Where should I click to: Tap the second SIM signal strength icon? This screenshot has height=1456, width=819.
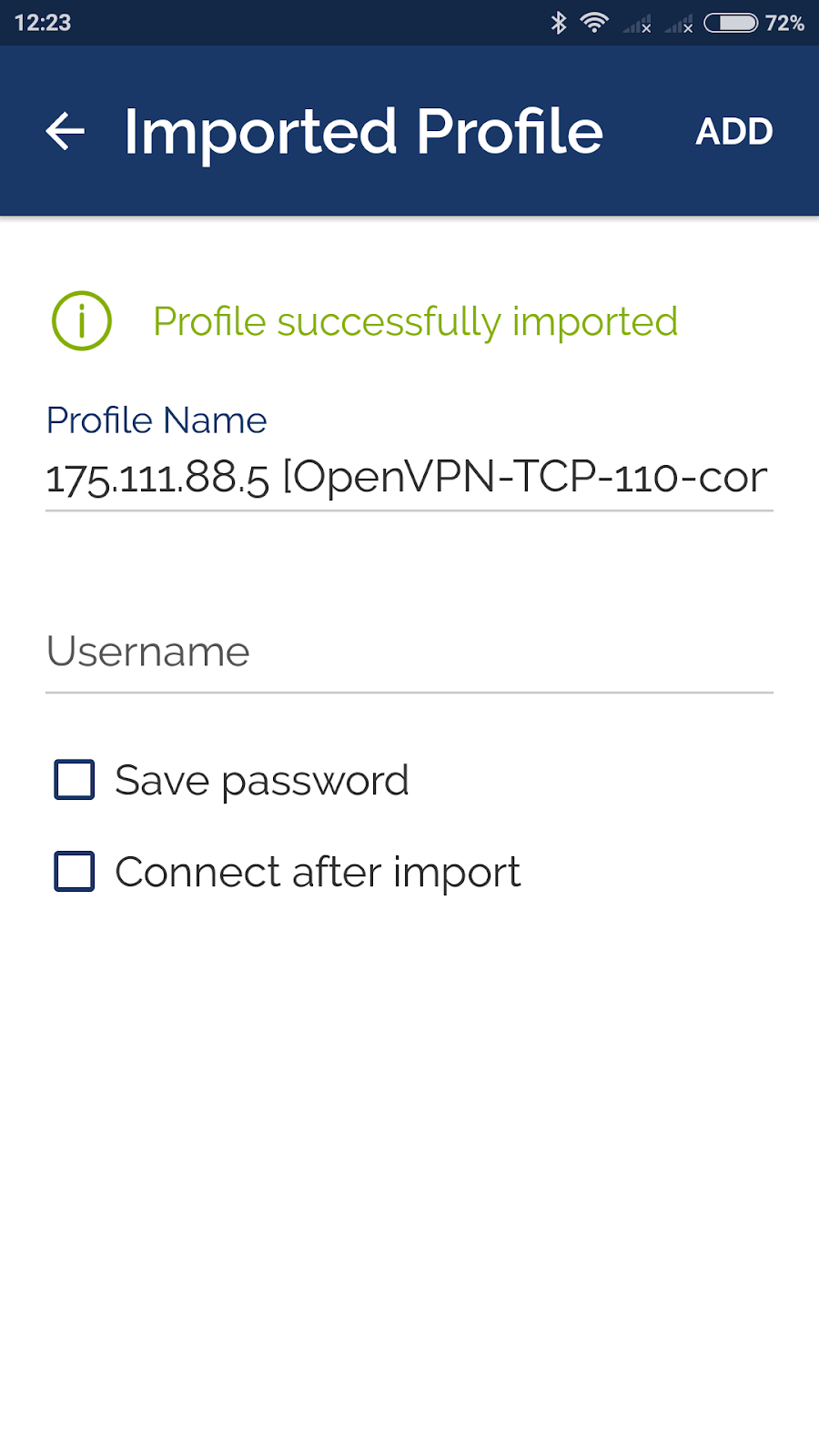point(679,24)
